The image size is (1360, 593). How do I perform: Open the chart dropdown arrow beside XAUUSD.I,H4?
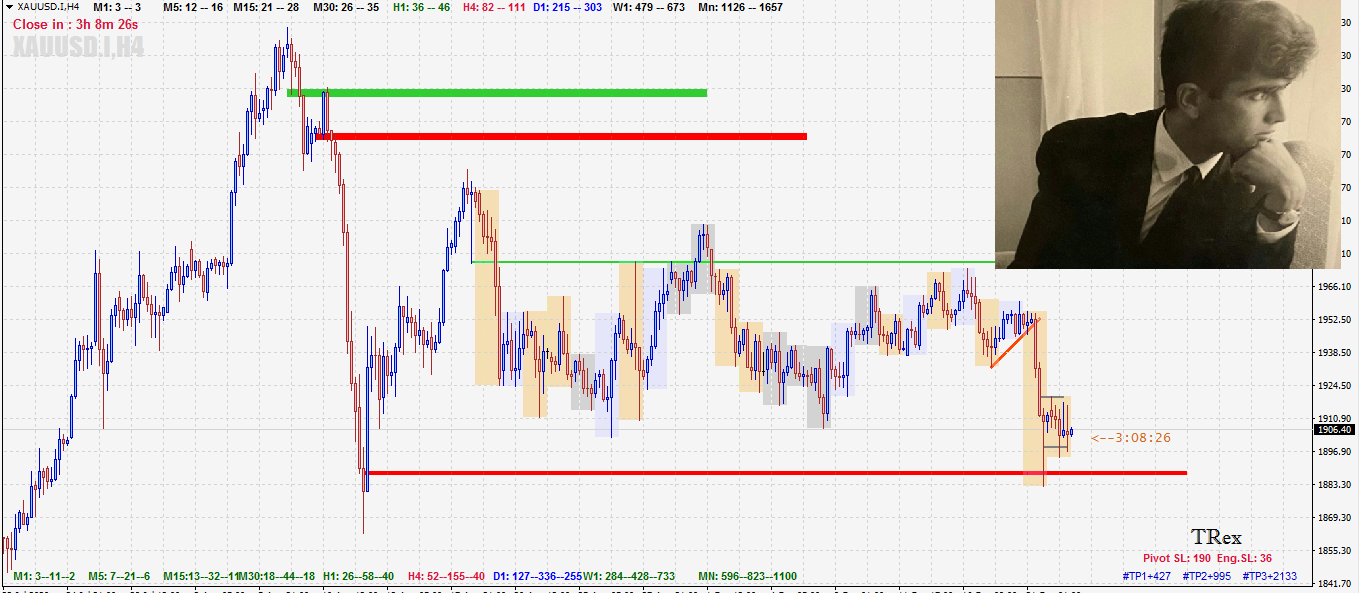(9, 7)
